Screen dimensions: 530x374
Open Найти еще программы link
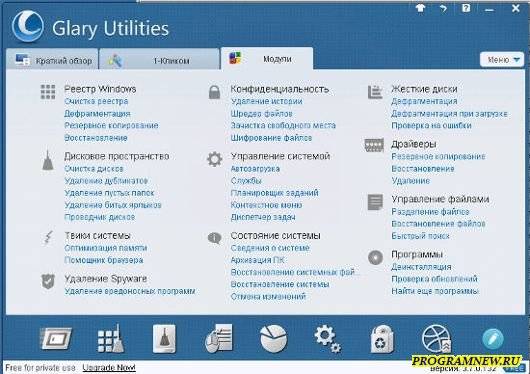[x=435, y=291]
